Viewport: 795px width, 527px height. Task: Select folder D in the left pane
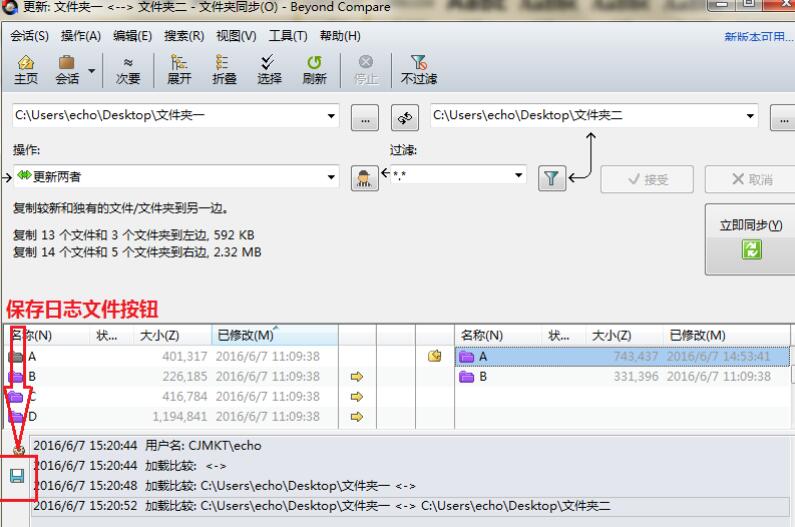click(x=171, y=416)
